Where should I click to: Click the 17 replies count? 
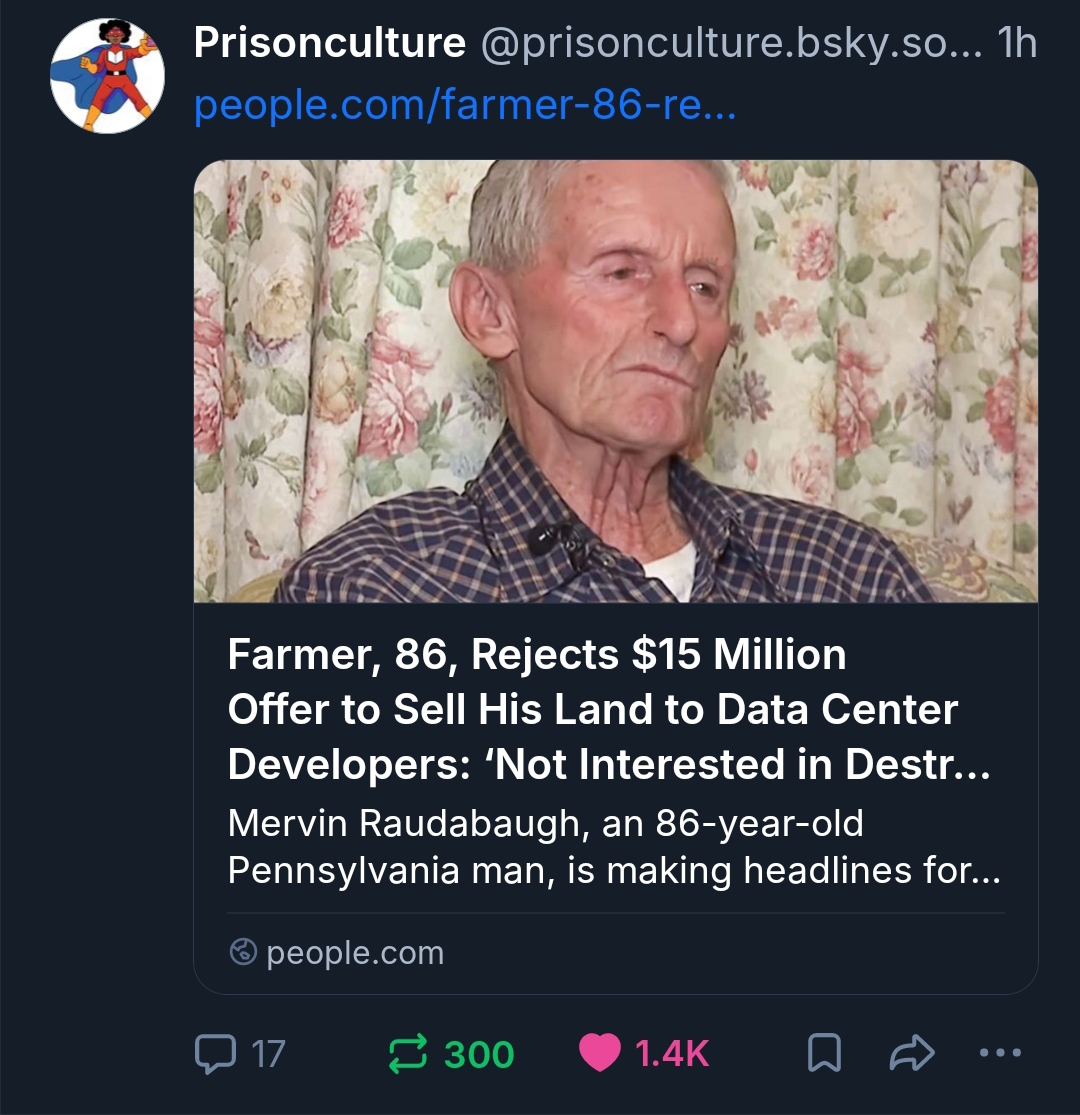(267, 1054)
